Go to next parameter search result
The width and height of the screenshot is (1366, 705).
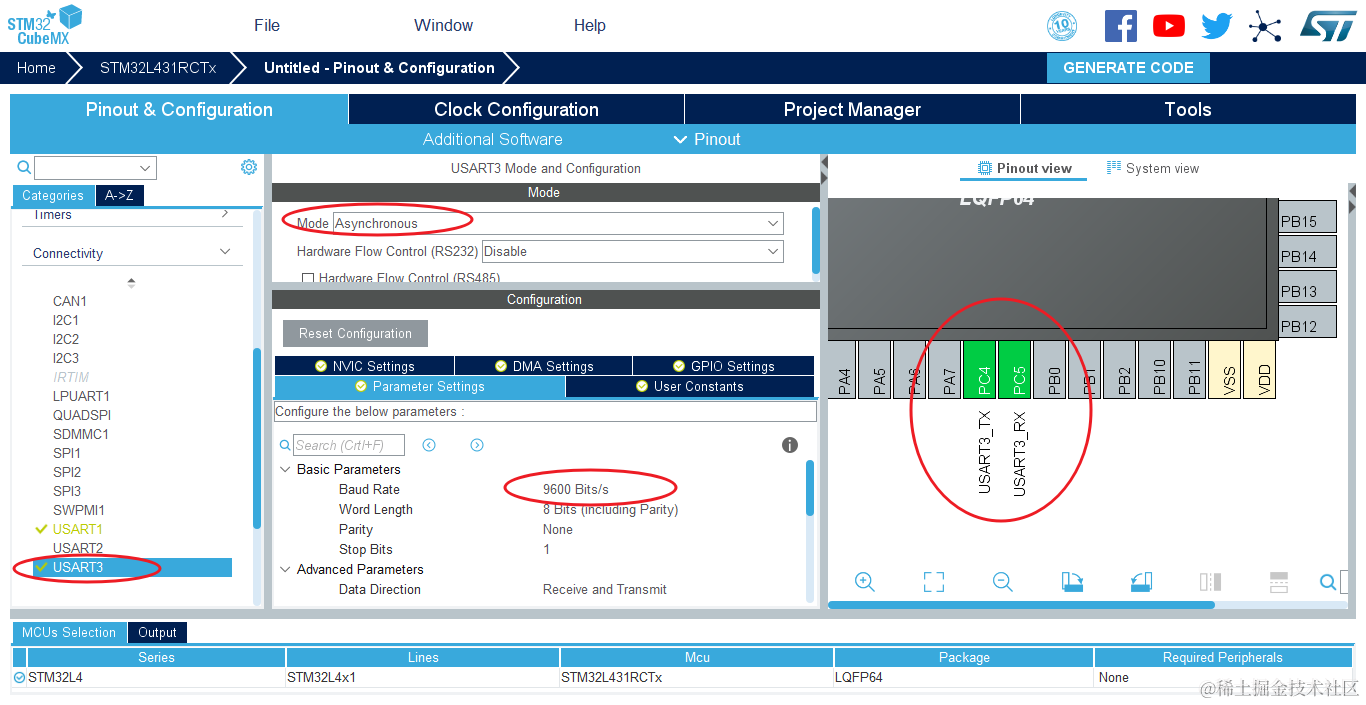click(477, 445)
